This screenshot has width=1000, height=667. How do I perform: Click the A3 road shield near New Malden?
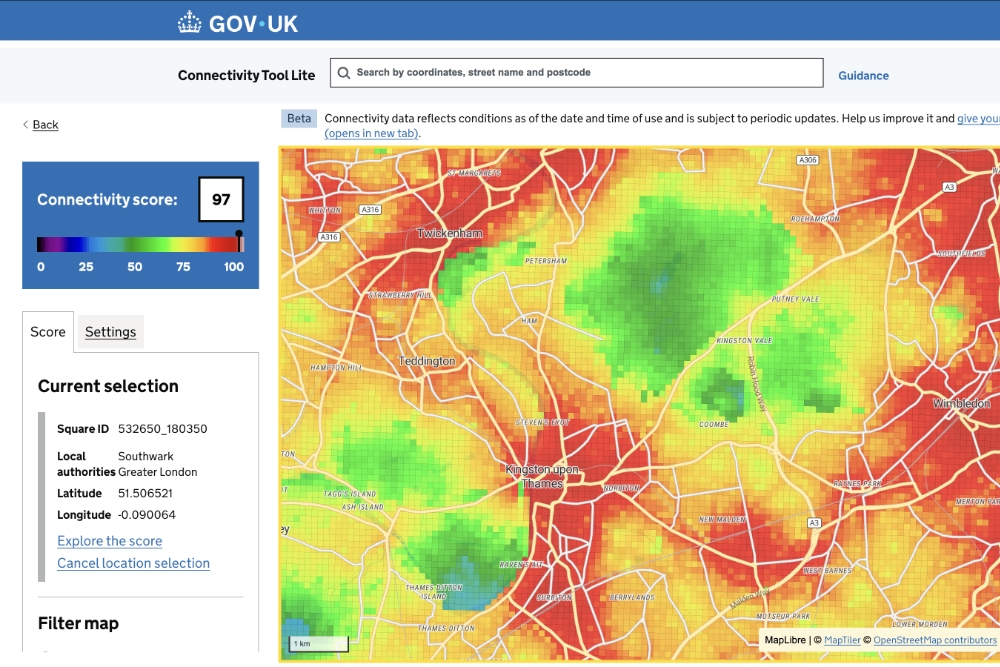815,522
